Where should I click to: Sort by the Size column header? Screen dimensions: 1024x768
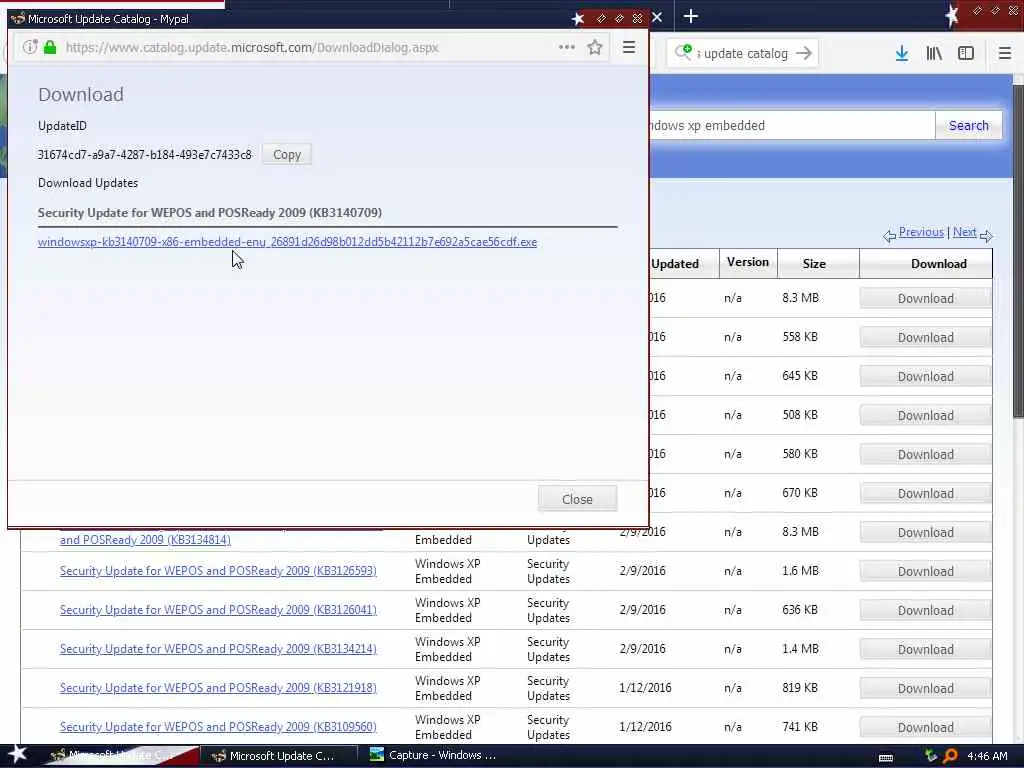click(814, 264)
